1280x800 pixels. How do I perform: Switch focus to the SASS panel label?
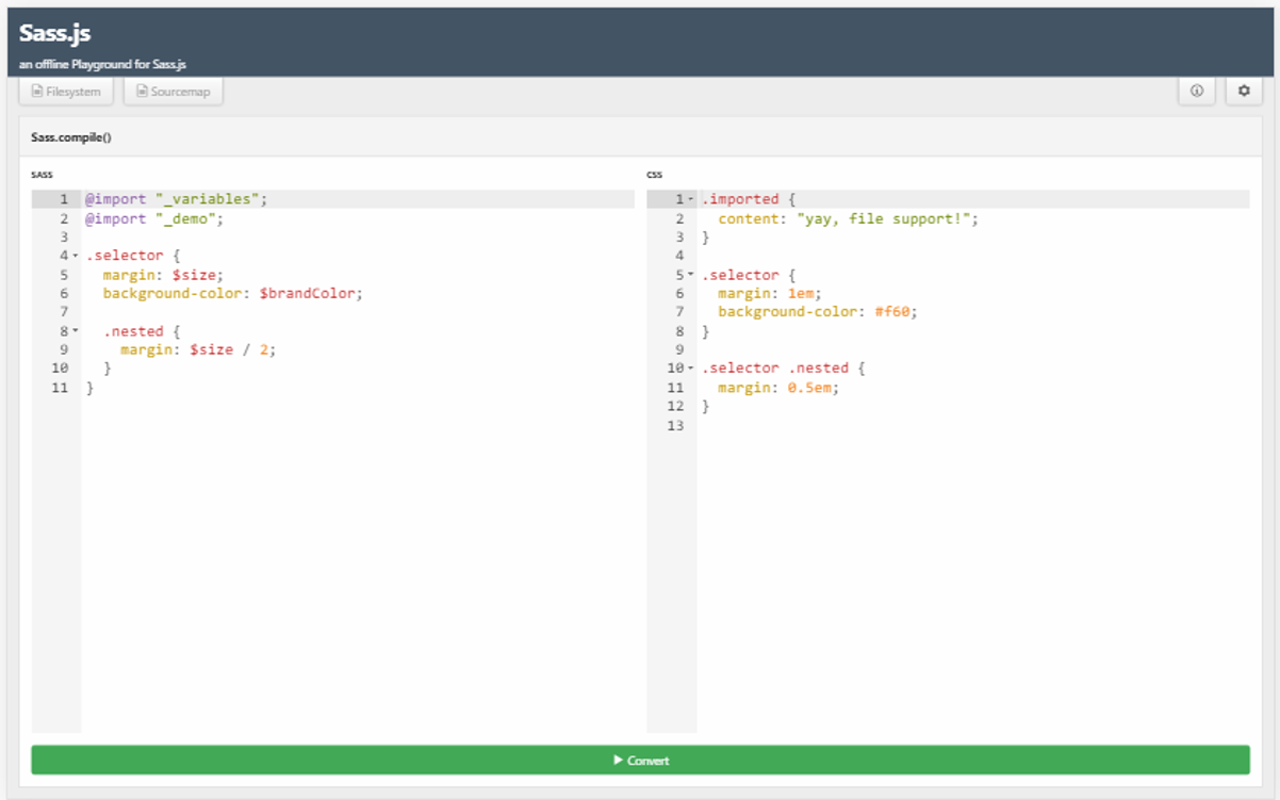[41, 174]
